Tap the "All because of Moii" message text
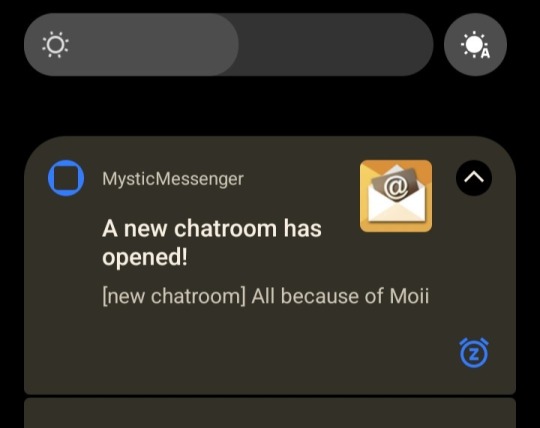This screenshot has width=540, height=428. pyautogui.click(x=340, y=296)
